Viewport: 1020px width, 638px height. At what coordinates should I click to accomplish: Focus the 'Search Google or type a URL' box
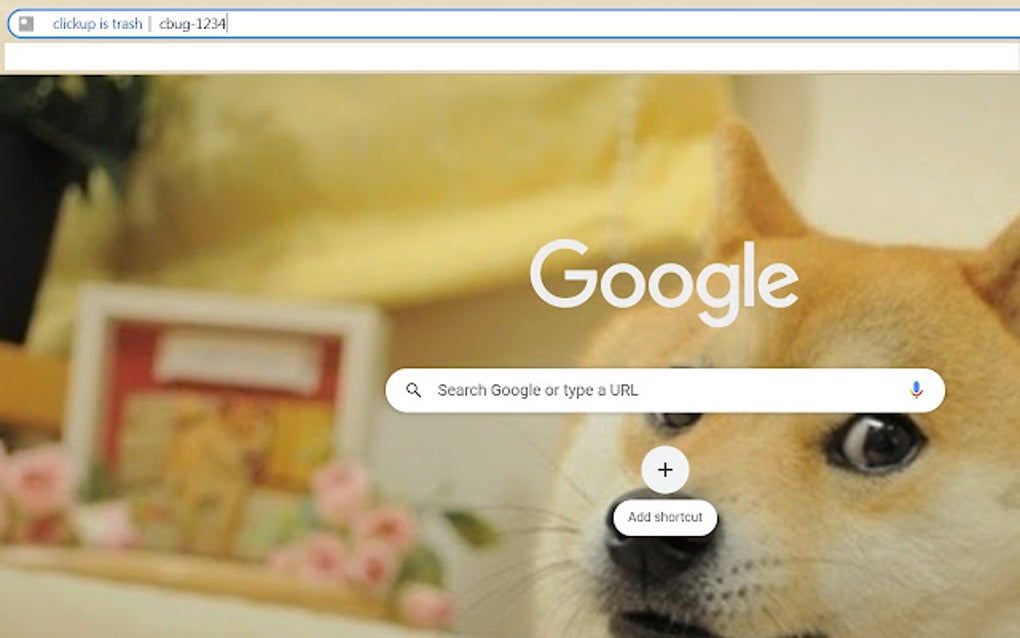pyautogui.click(x=665, y=390)
